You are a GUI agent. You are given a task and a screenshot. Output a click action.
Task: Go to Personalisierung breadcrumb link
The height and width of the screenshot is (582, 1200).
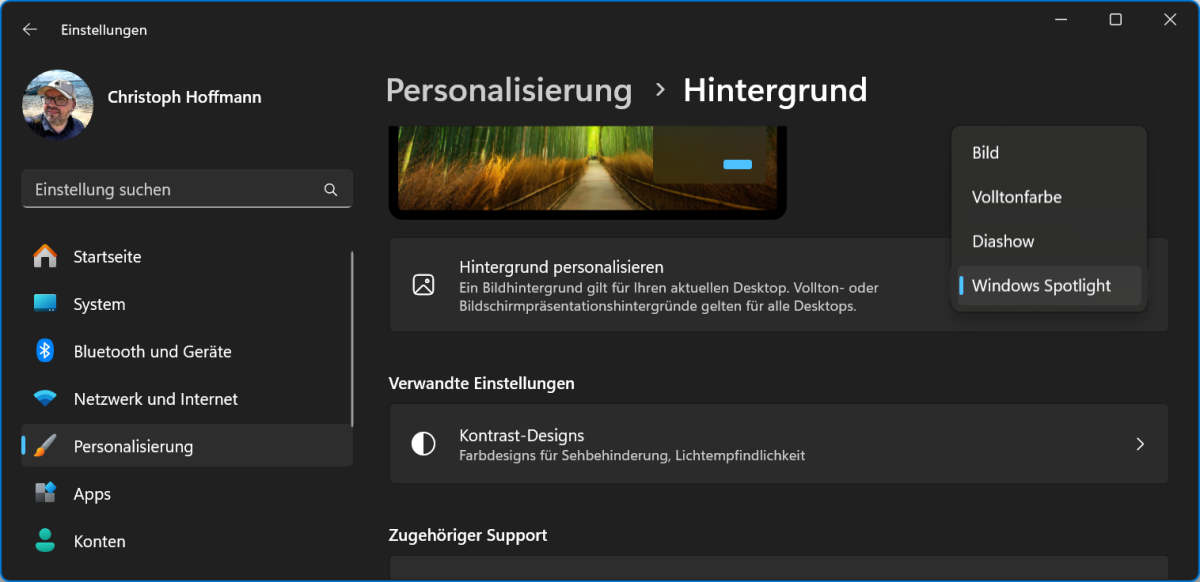click(x=508, y=90)
